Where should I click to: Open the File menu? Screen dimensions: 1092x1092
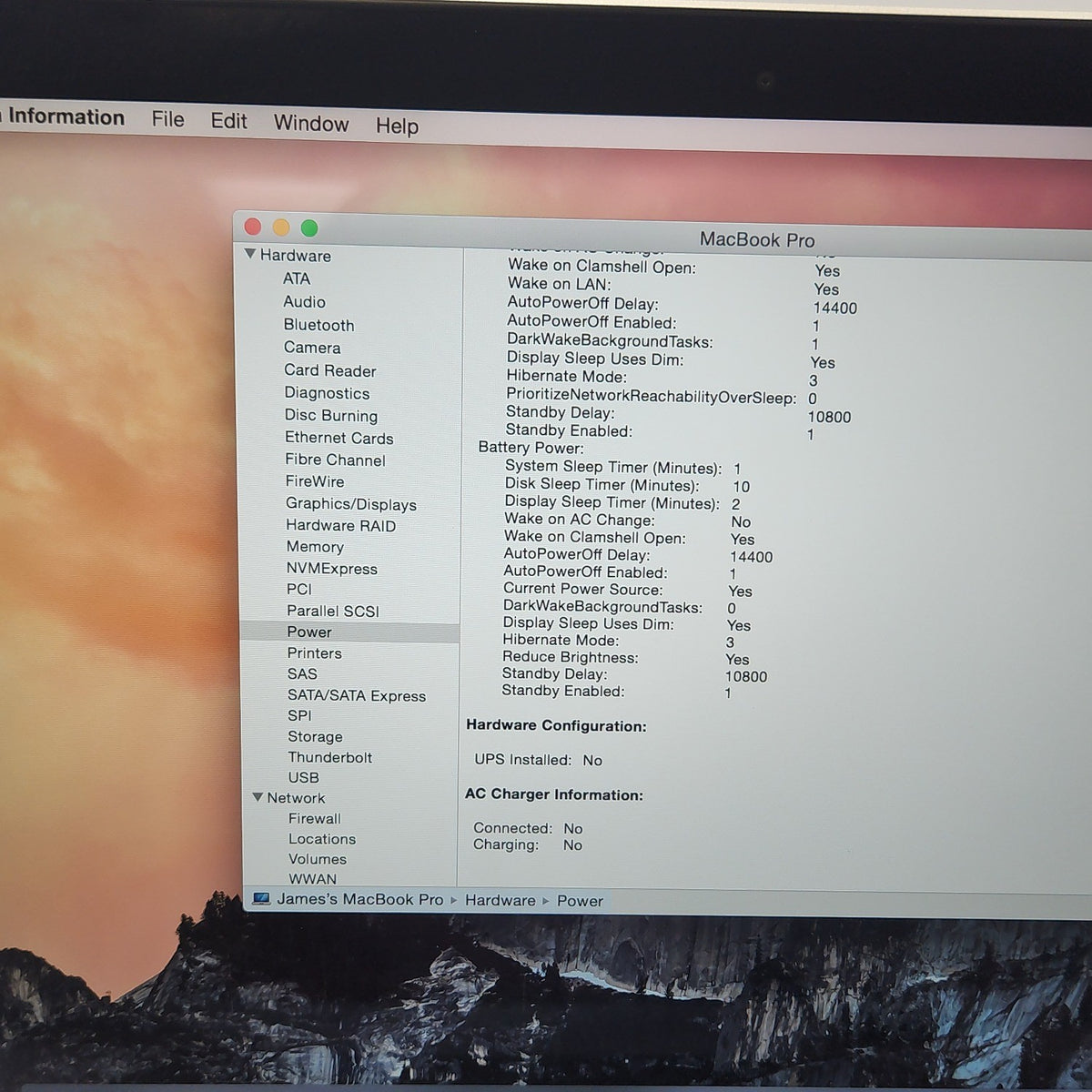(167, 119)
